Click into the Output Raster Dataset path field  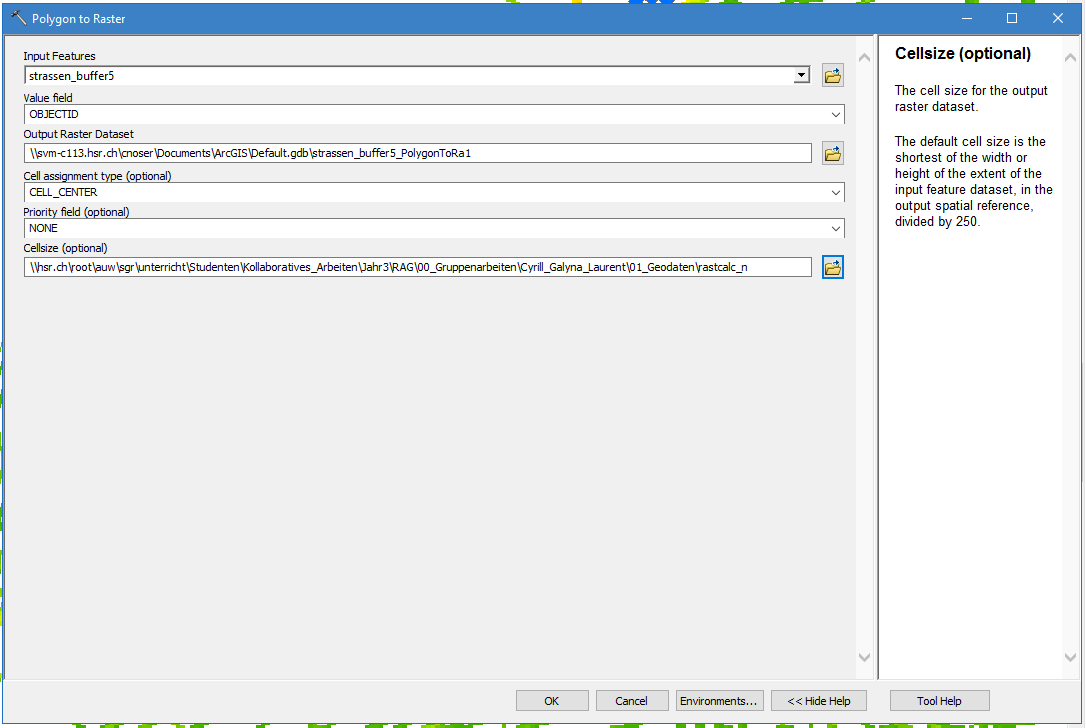click(x=417, y=153)
